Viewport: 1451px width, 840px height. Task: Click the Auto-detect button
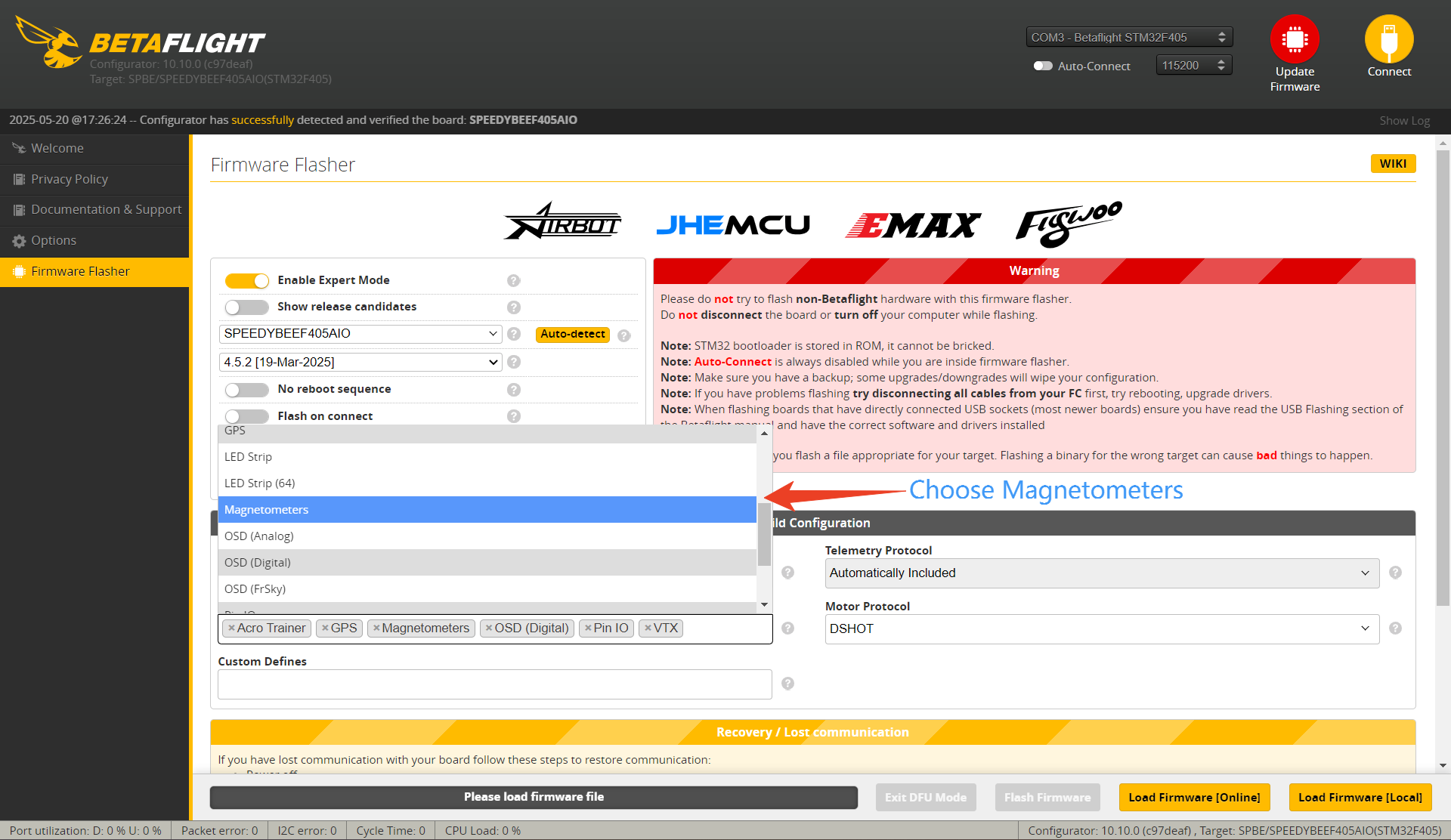coord(573,335)
